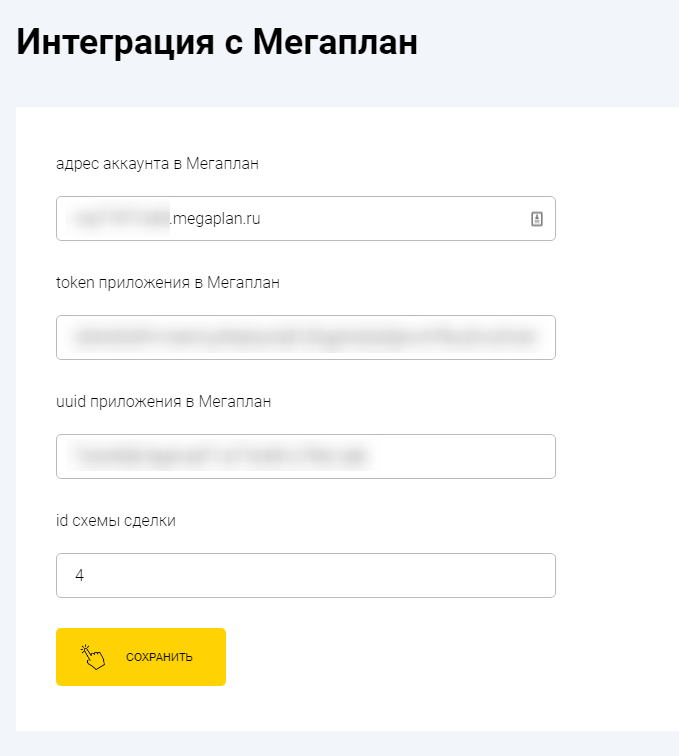Click the hand pointer icon on save button
Screen dimensions: 679x756
[93, 657]
